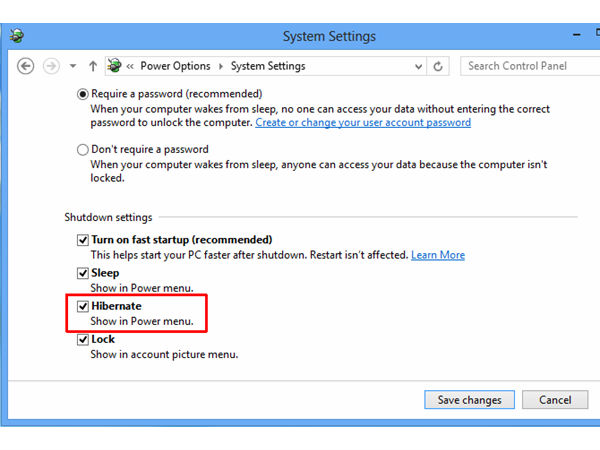The width and height of the screenshot is (600, 450).
Task: Open Create or change user account password link
Action: tap(363, 122)
